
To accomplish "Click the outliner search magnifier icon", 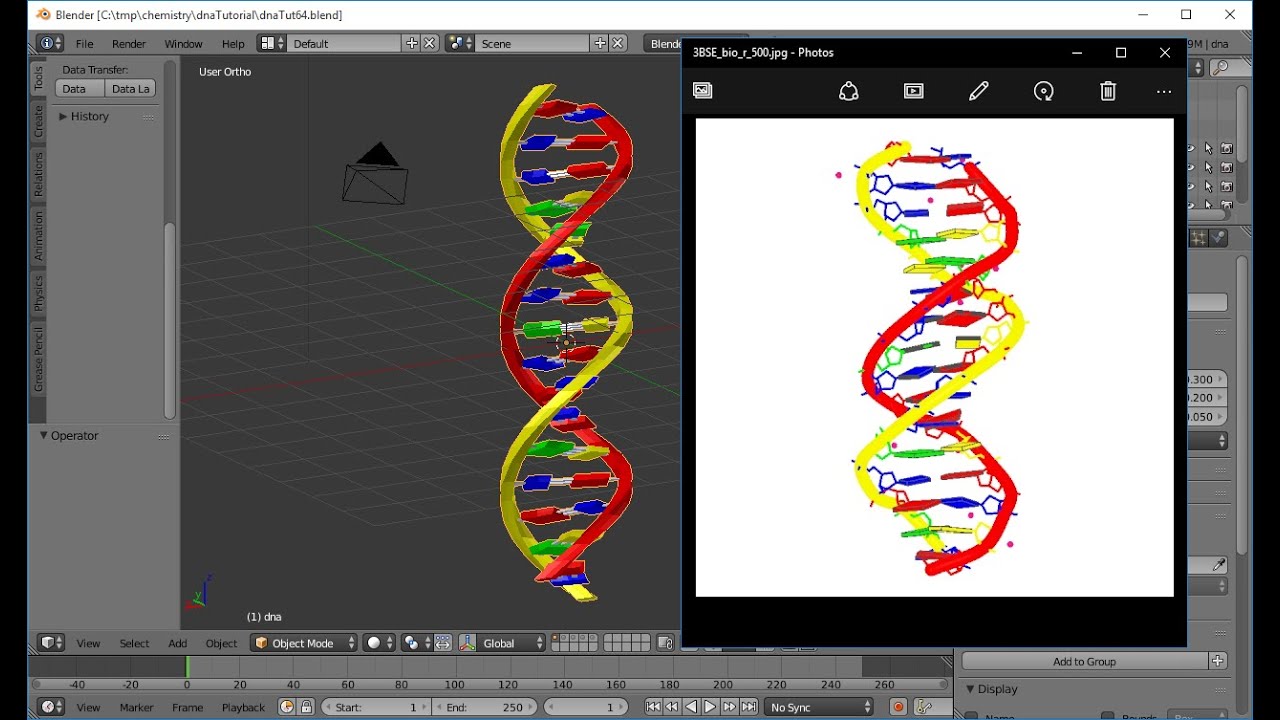I will [x=1221, y=68].
